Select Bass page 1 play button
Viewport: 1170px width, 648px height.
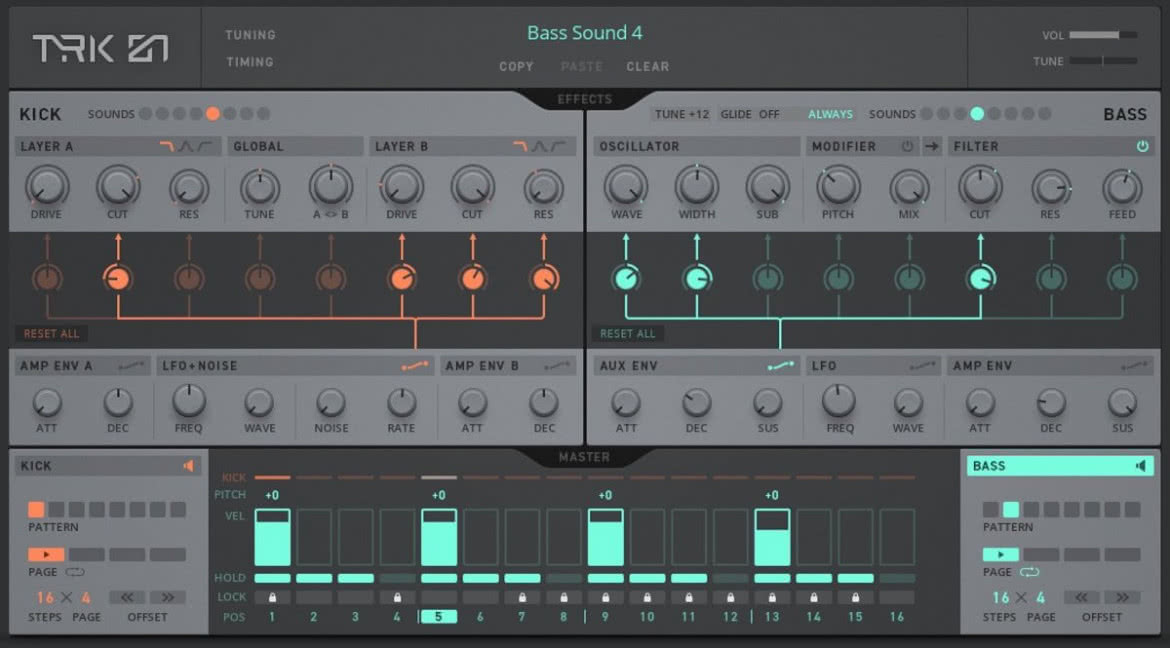(x=1001, y=555)
